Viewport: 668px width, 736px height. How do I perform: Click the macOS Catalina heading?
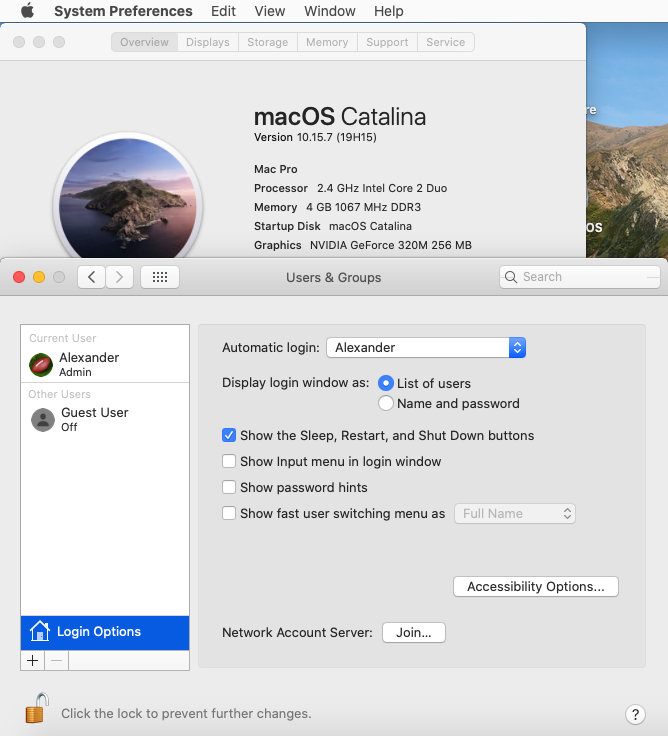point(340,116)
